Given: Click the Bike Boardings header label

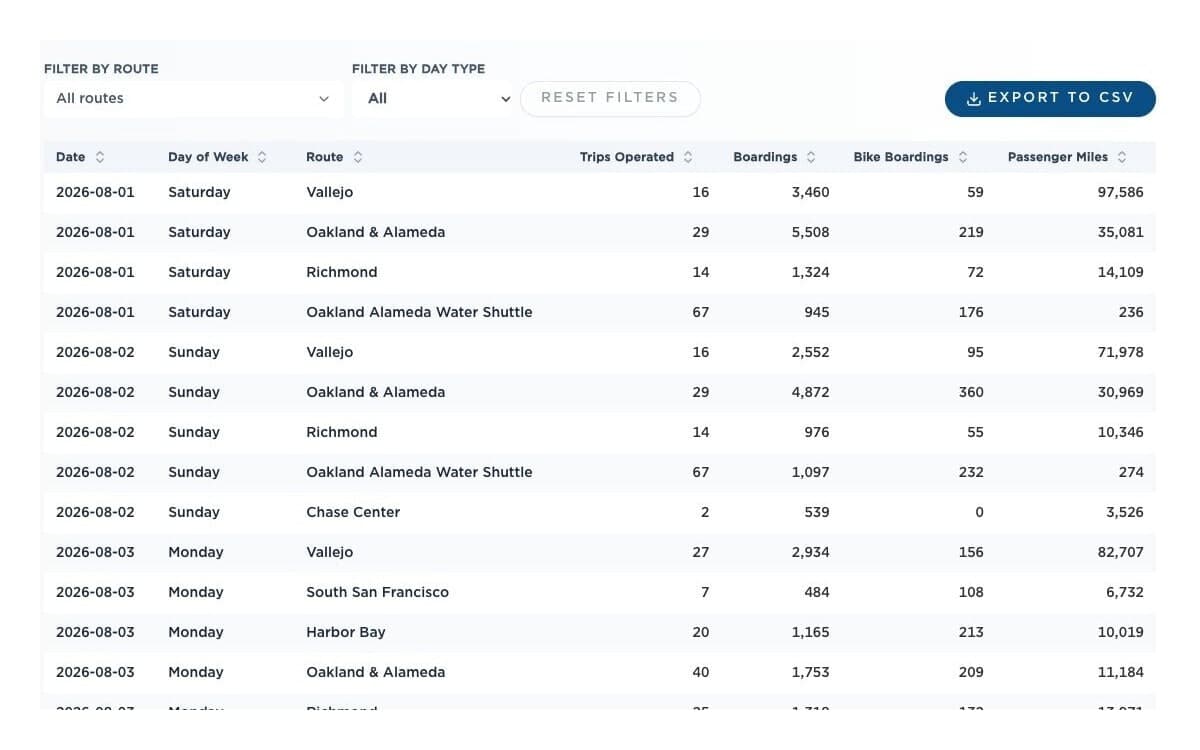Looking at the screenshot, I should [901, 157].
